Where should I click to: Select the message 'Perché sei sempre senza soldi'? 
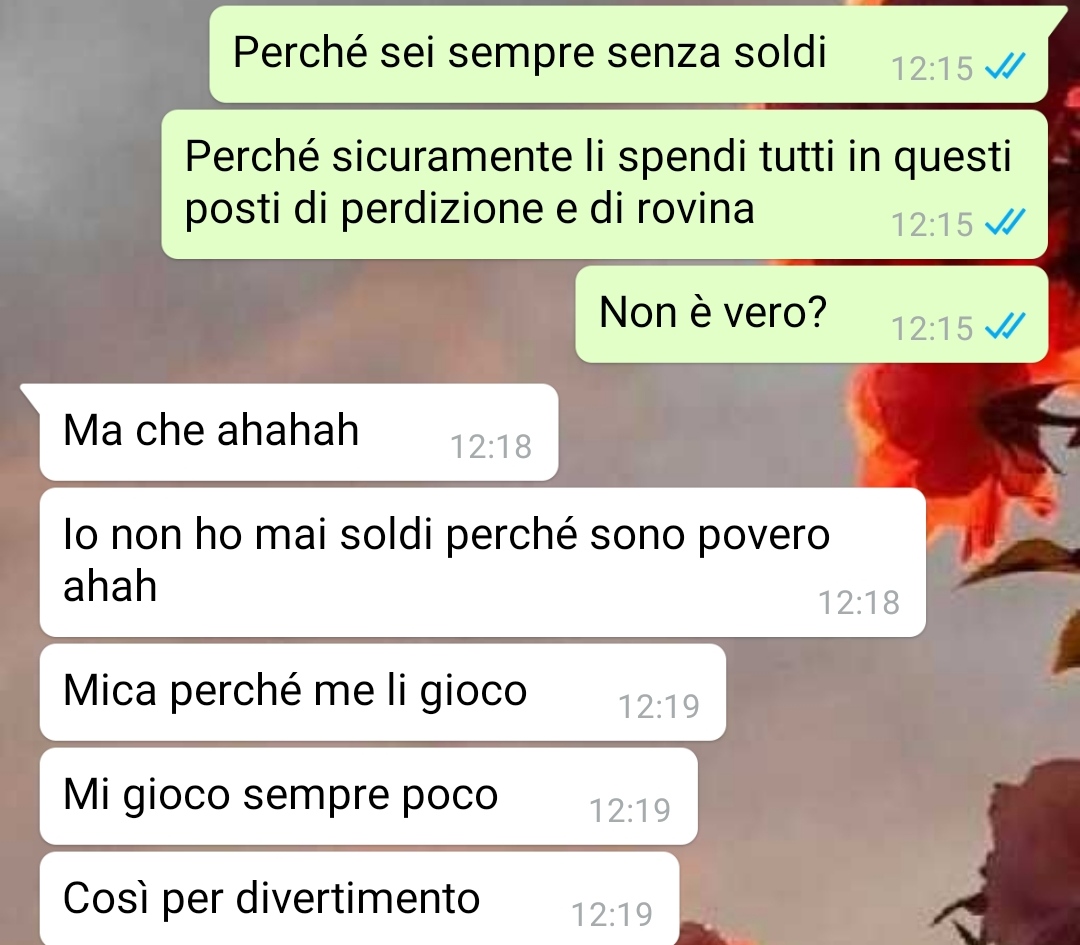tap(628, 54)
